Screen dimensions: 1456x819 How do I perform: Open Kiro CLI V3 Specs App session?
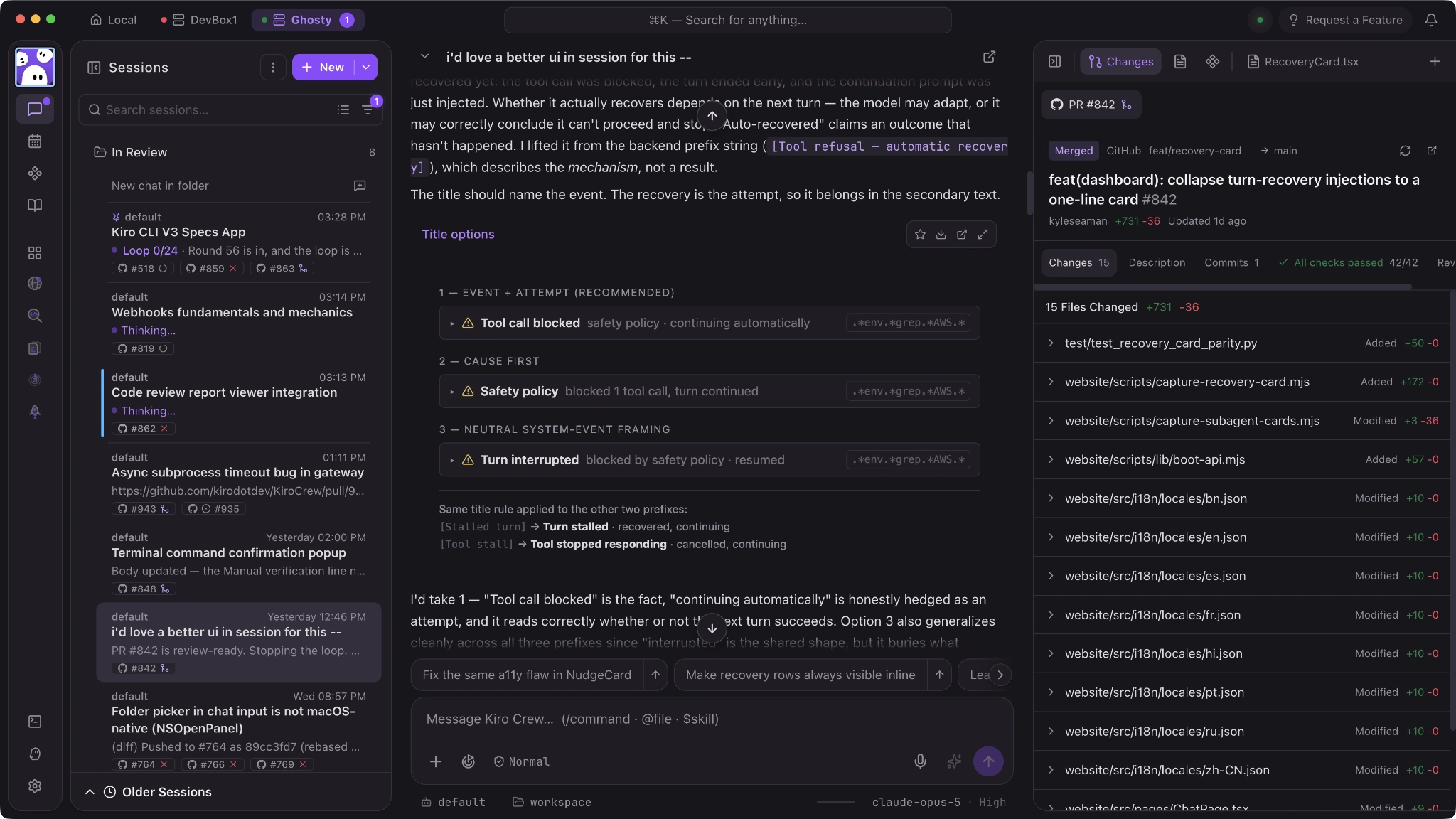(238, 242)
